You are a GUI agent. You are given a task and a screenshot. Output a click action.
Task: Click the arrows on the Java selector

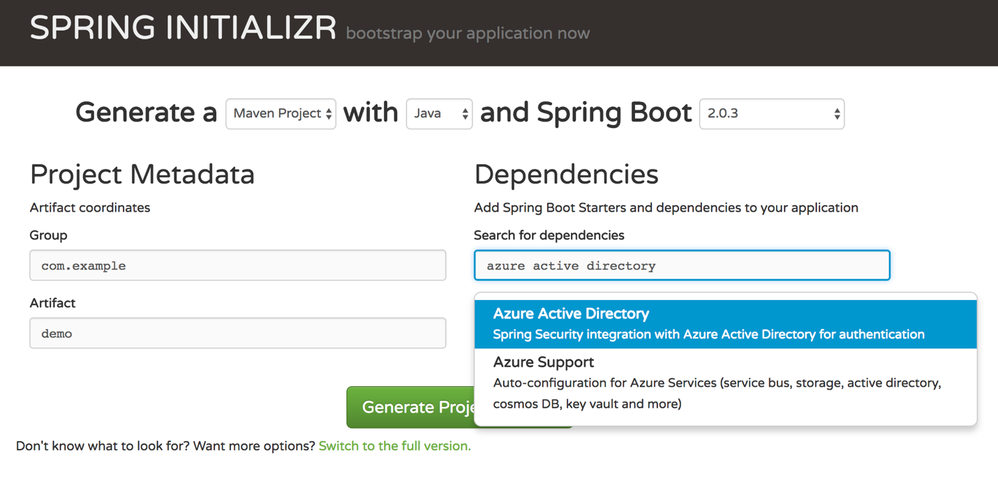pos(465,115)
